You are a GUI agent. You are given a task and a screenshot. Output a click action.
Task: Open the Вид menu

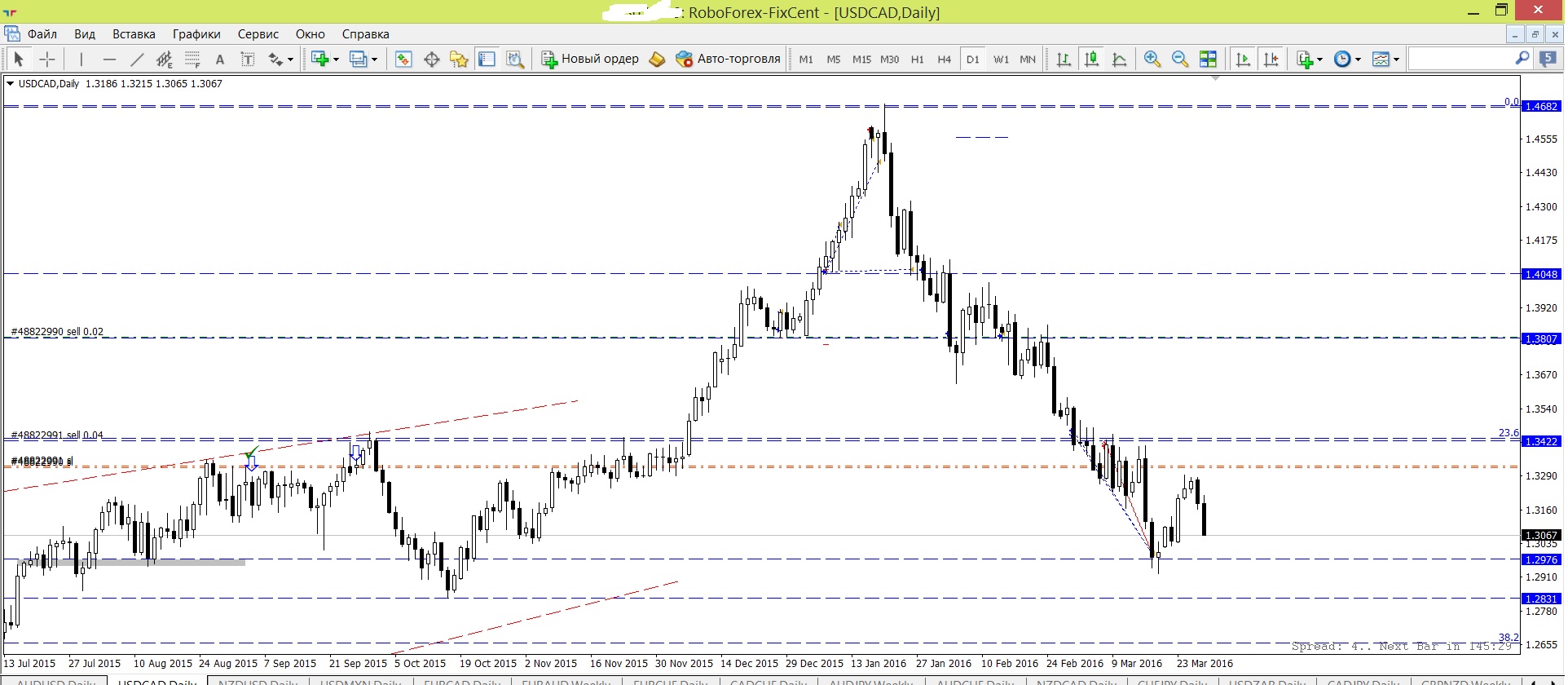85,34
